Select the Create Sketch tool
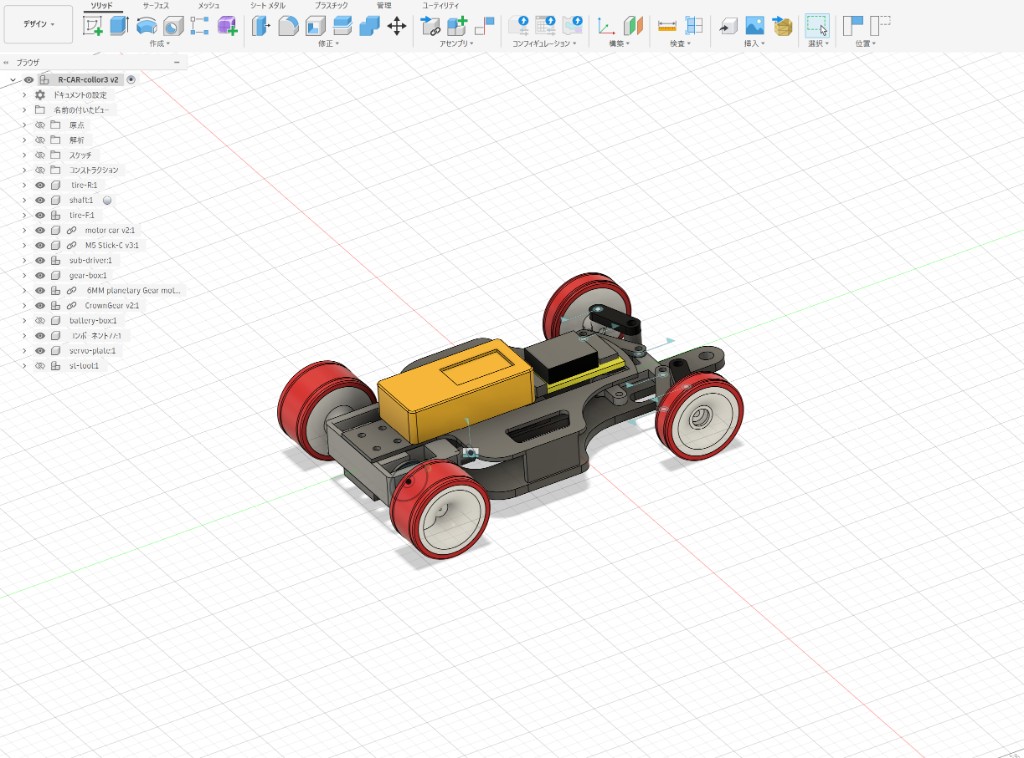The height and width of the screenshot is (758, 1024). [93, 26]
